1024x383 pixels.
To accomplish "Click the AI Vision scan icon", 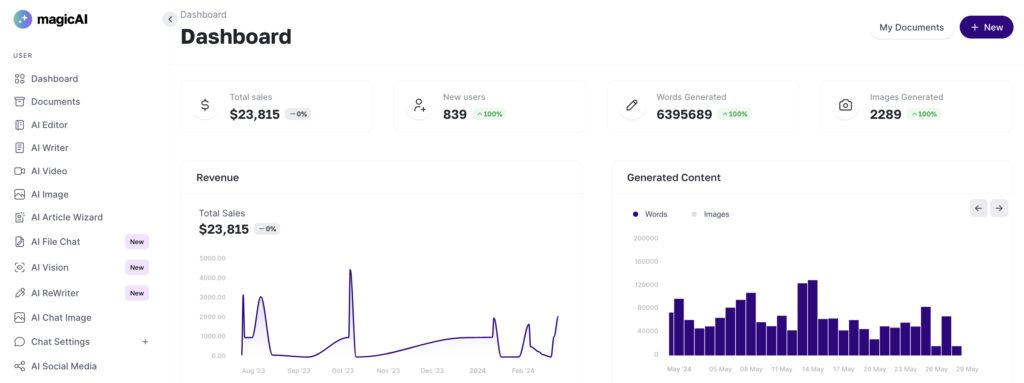I will coord(20,267).
